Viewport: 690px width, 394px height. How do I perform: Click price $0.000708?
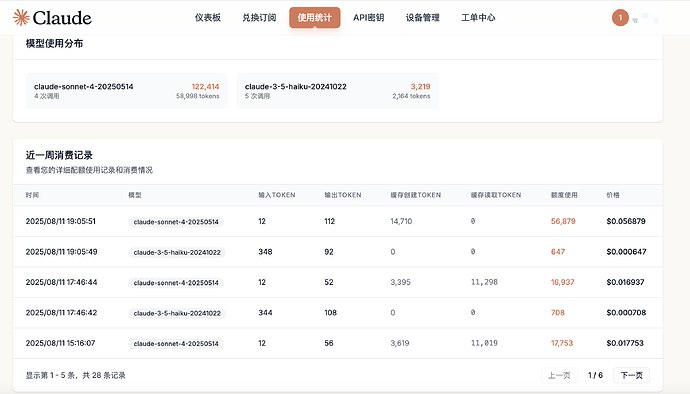click(x=626, y=313)
